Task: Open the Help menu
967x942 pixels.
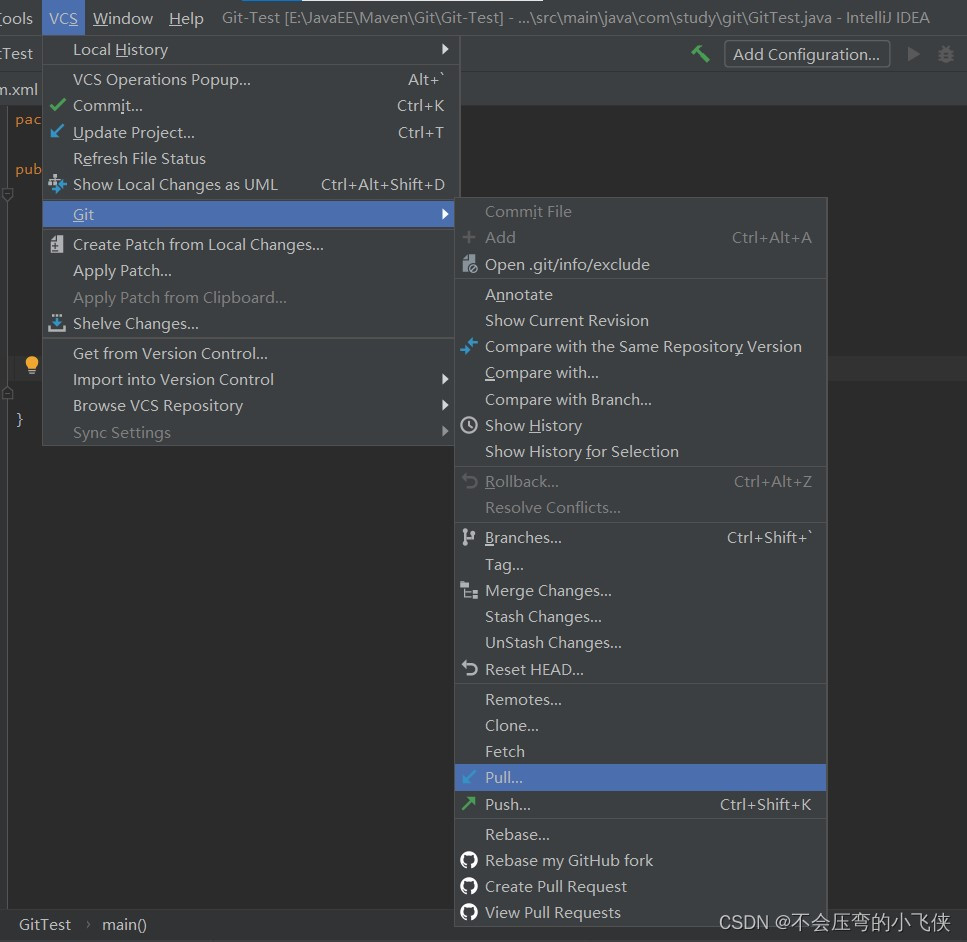Action: point(186,18)
